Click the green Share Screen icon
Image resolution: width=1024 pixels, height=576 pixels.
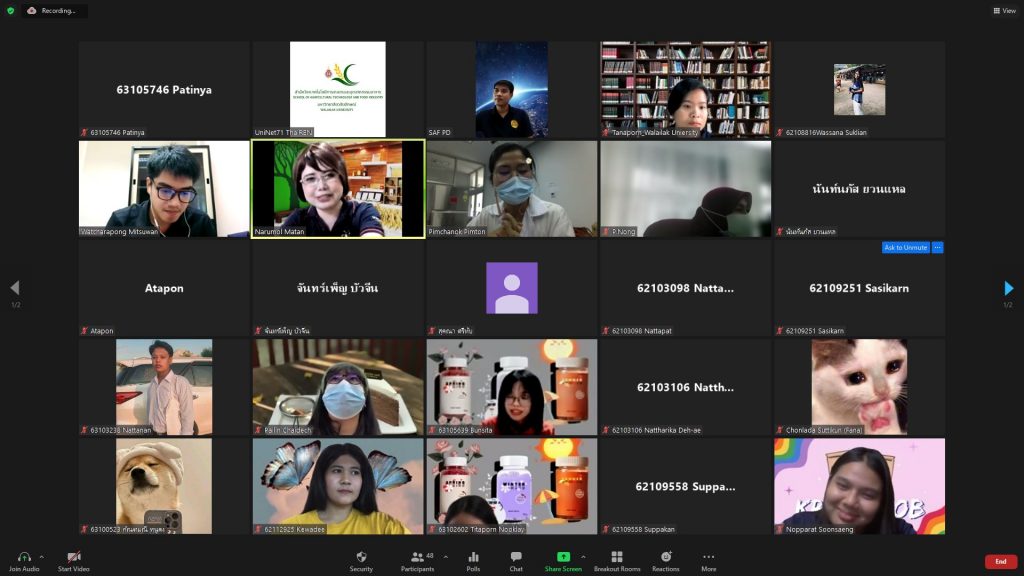coord(563,557)
